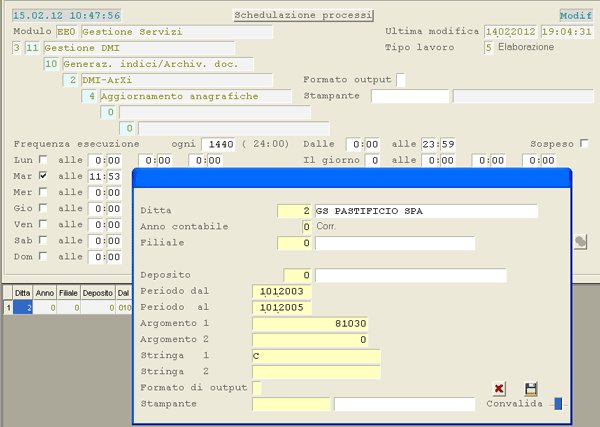Click the Formato di output box in dialog

[x=257, y=388]
